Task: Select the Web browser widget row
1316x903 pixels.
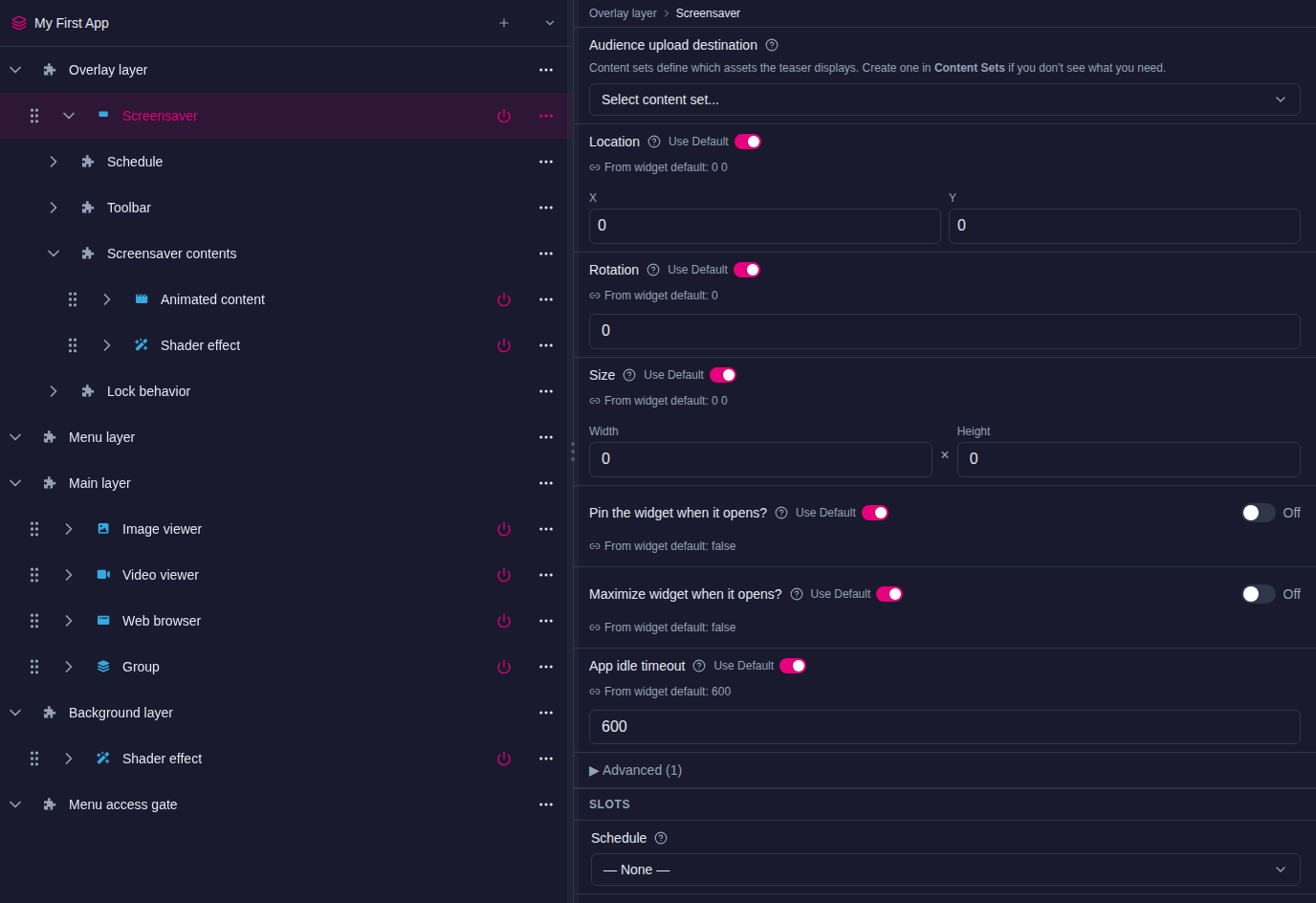Action: (x=285, y=621)
